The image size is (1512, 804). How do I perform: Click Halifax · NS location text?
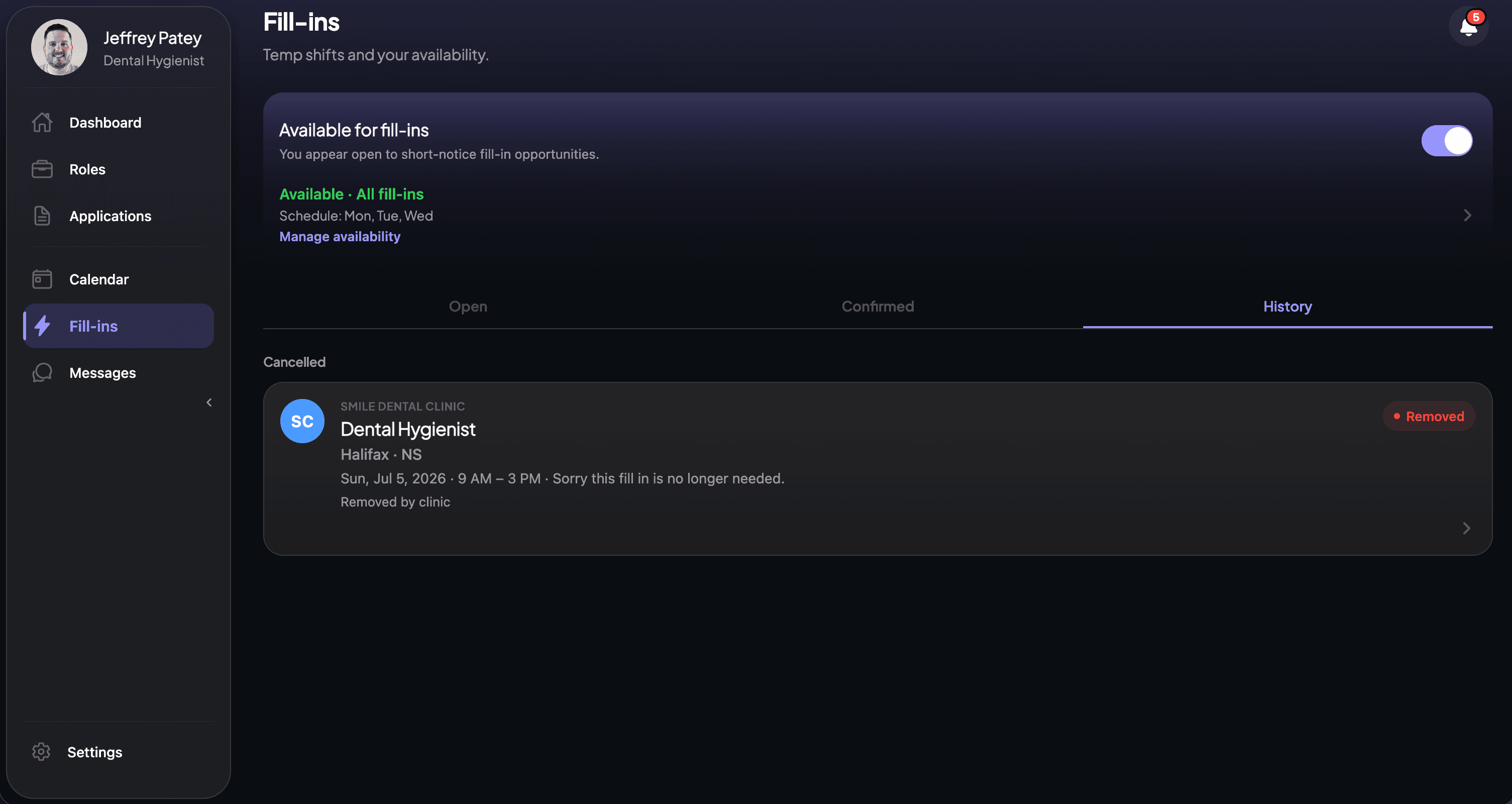(x=381, y=454)
